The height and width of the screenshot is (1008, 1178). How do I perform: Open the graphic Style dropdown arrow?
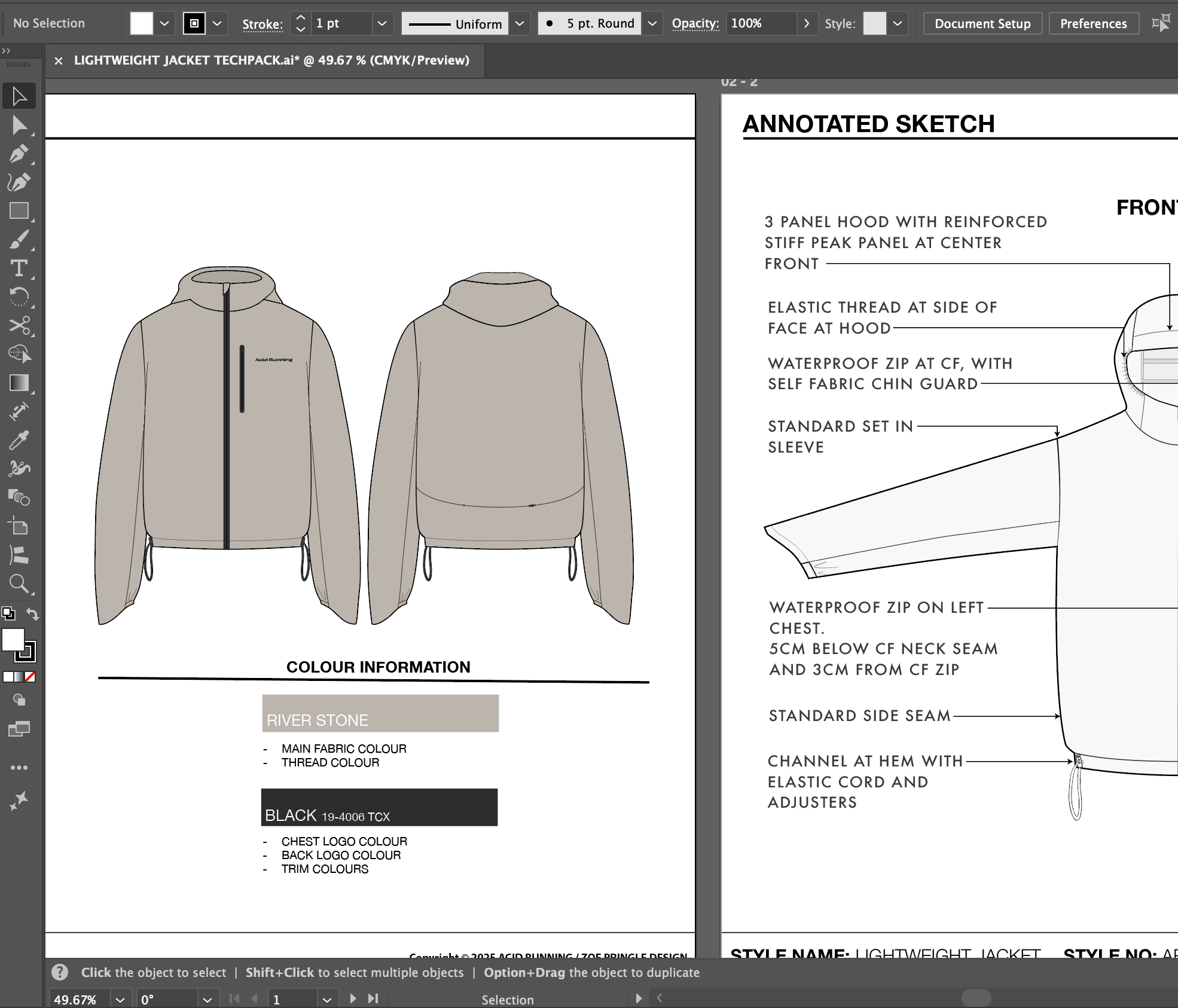coord(898,23)
